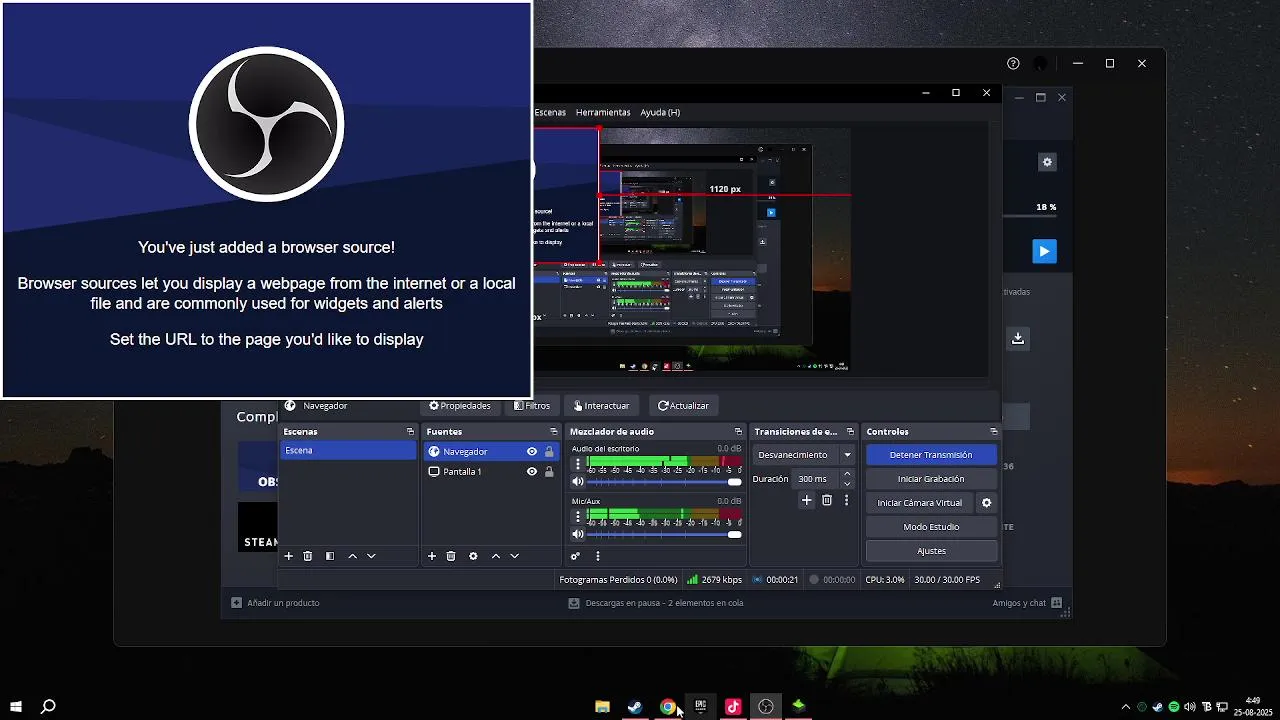Remove selected source with trash icon
The height and width of the screenshot is (720, 1280).
coord(451,556)
